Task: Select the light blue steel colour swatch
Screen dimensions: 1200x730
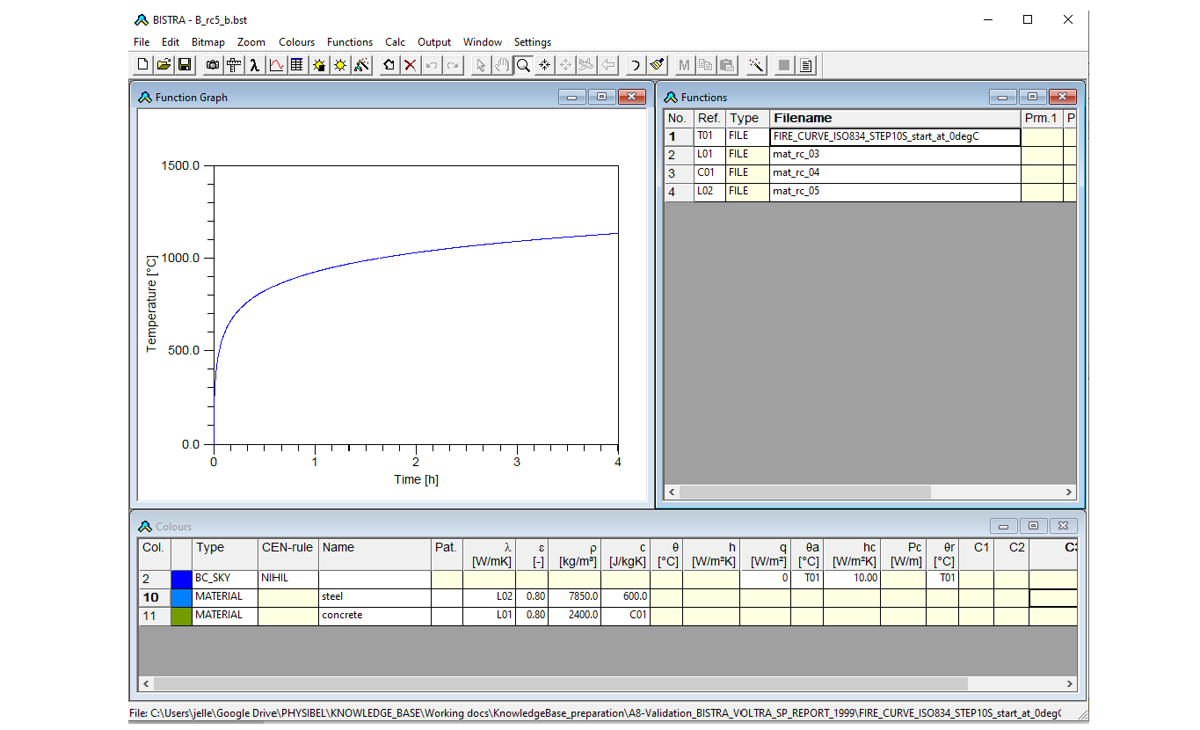Action: click(x=181, y=597)
